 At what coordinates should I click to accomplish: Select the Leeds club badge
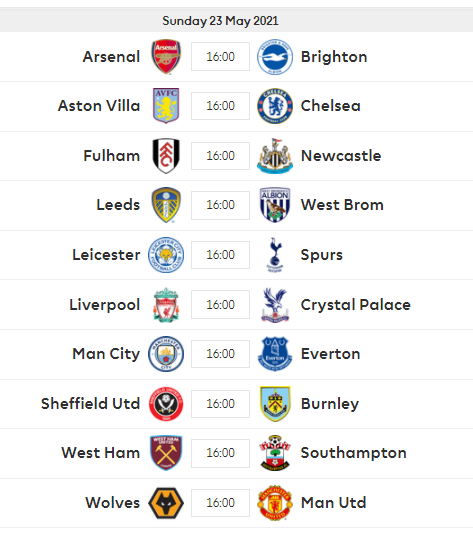(x=166, y=205)
